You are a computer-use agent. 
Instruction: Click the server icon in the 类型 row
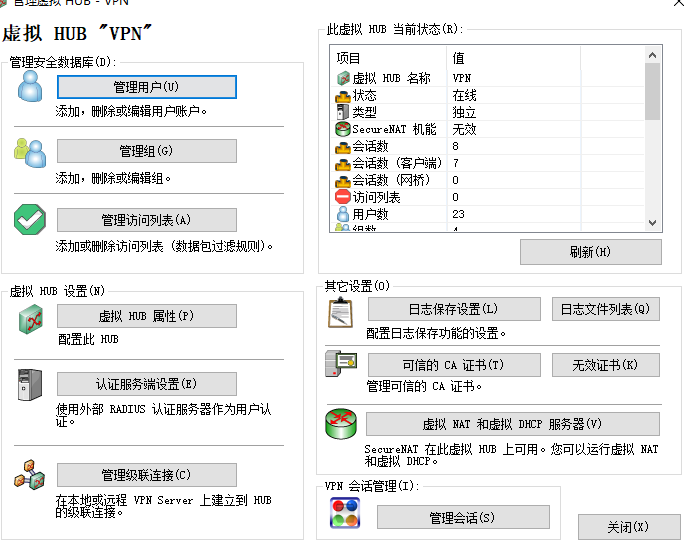(343, 112)
